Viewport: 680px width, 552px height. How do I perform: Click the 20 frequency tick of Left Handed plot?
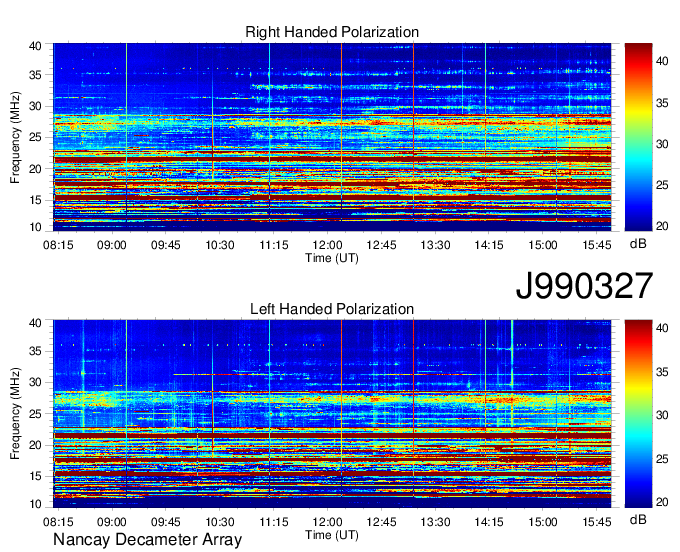click(35, 445)
